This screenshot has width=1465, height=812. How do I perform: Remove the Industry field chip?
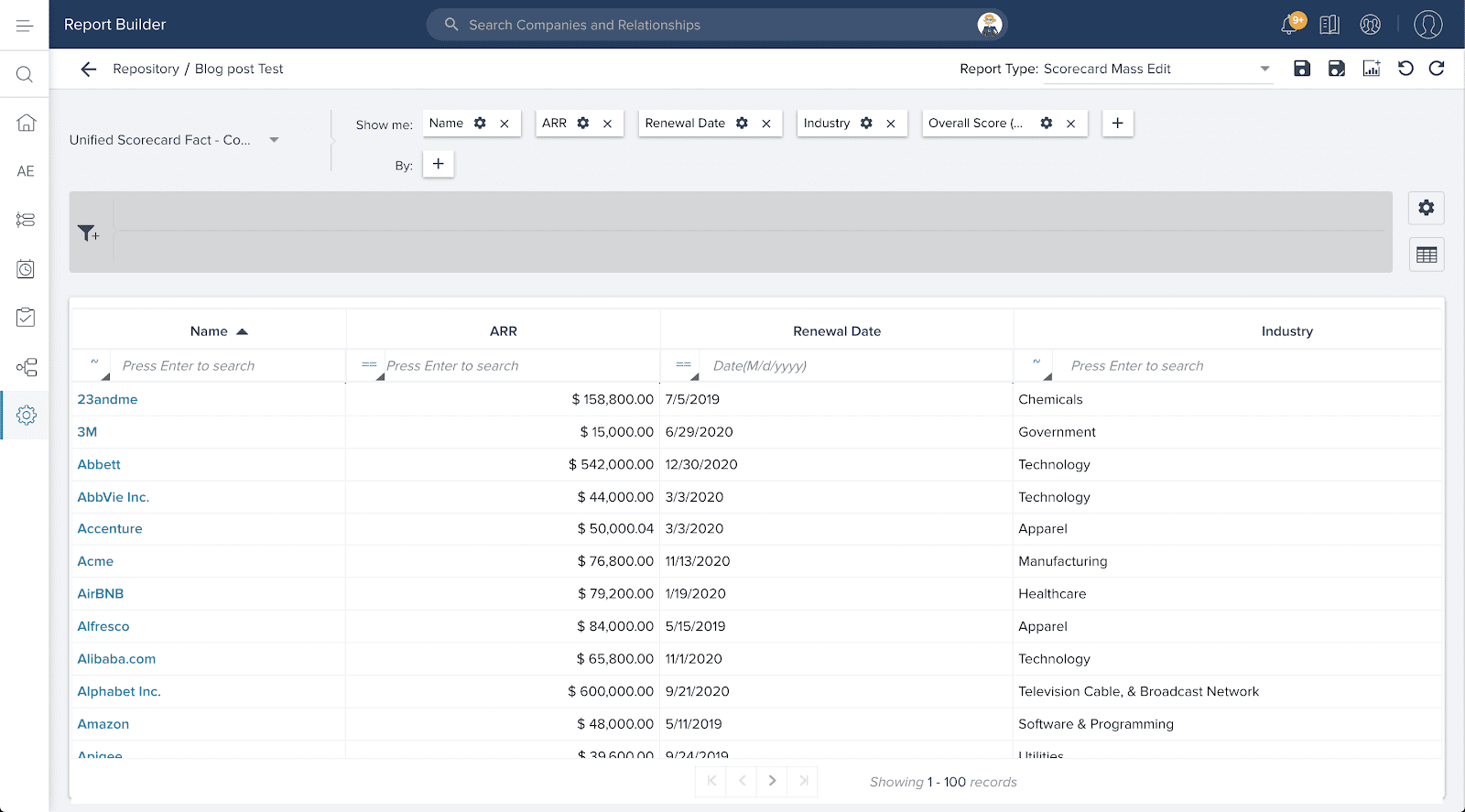pos(891,124)
